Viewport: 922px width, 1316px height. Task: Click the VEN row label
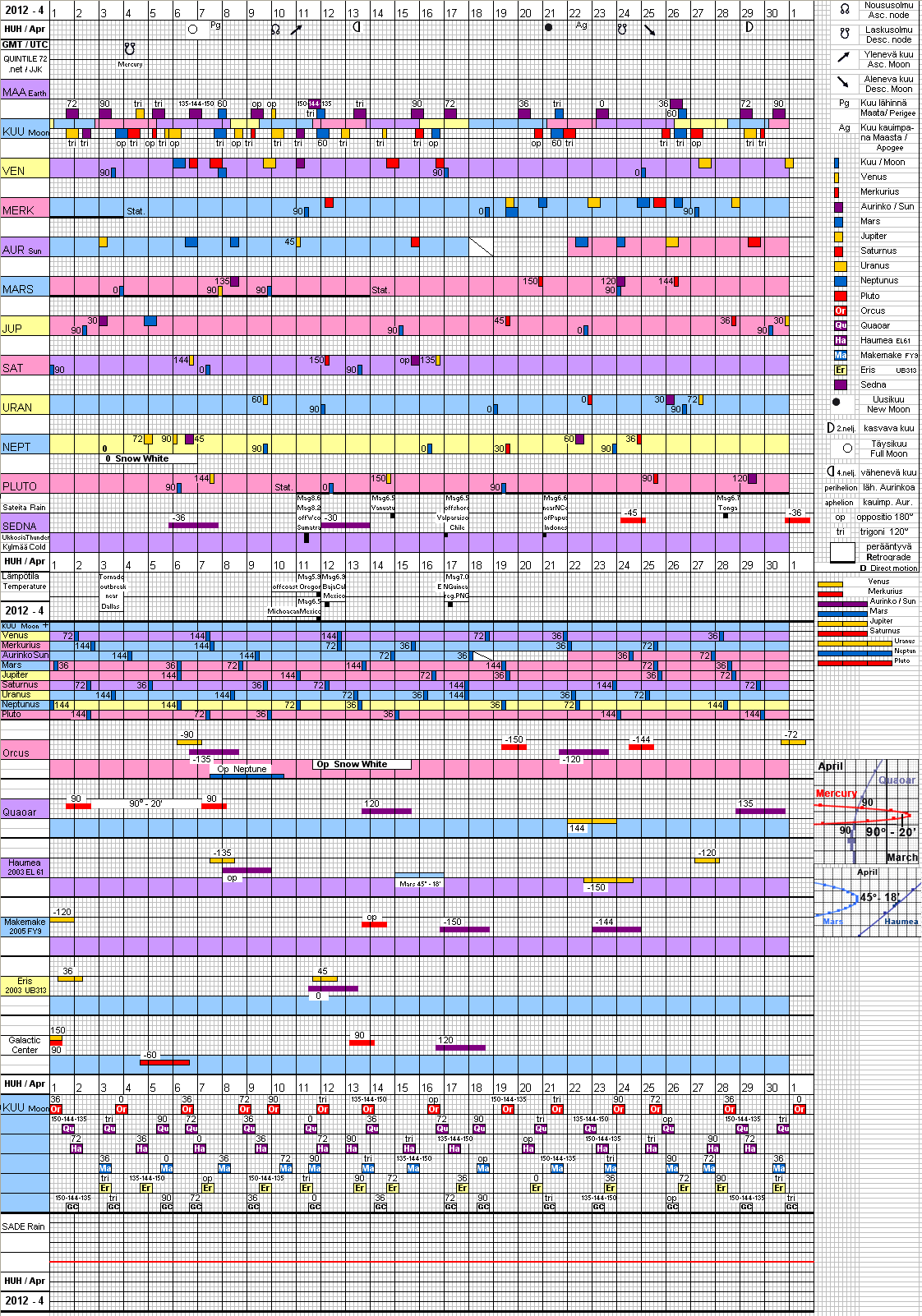(14, 171)
